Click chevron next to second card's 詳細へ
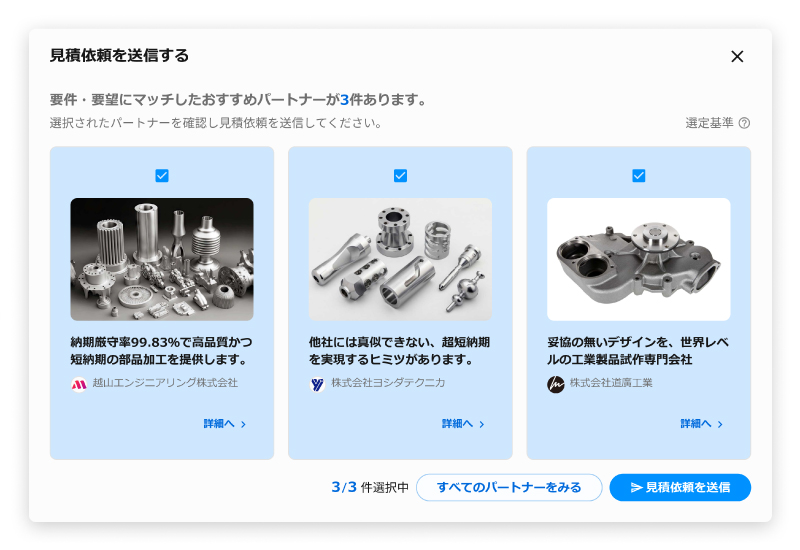The image size is (800, 550). pyautogui.click(x=482, y=424)
